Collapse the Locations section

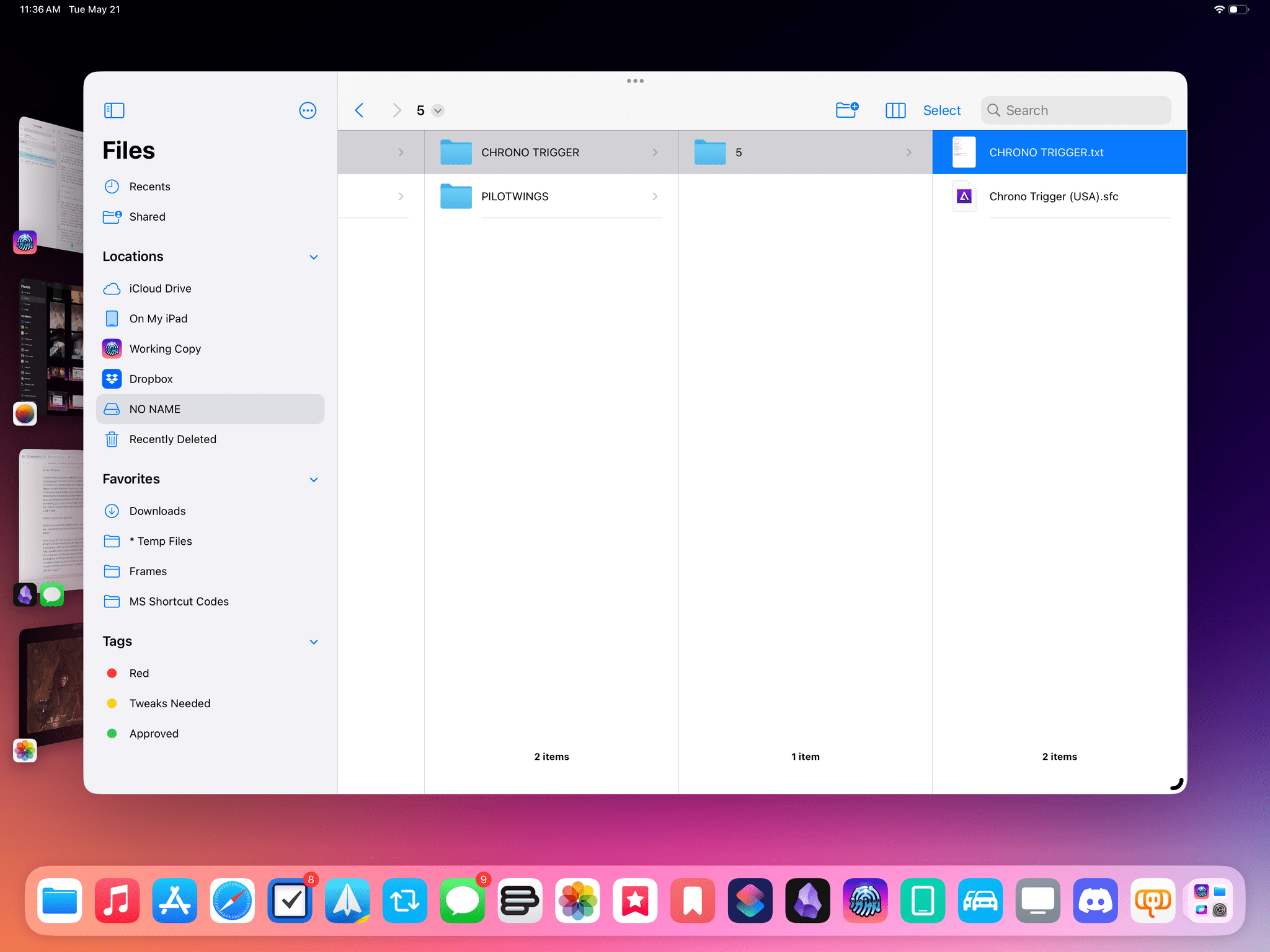pos(314,257)
